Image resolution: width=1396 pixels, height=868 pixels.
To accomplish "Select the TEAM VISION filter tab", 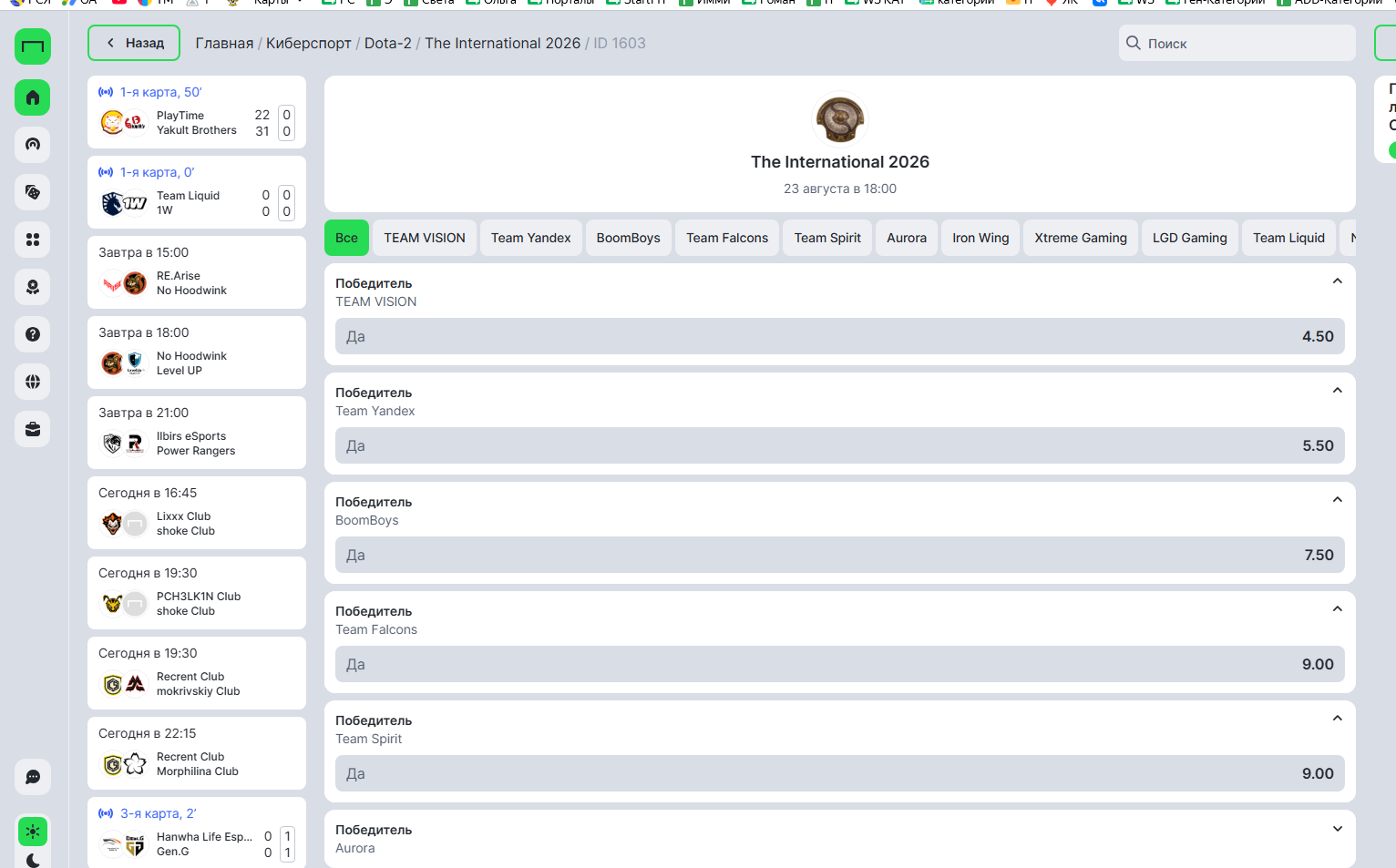I will tap(425, 238).
